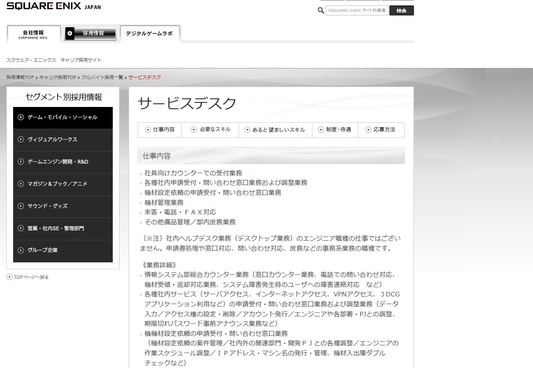Click the circle icon on 採用情報 tab

(x=70, y=33)
